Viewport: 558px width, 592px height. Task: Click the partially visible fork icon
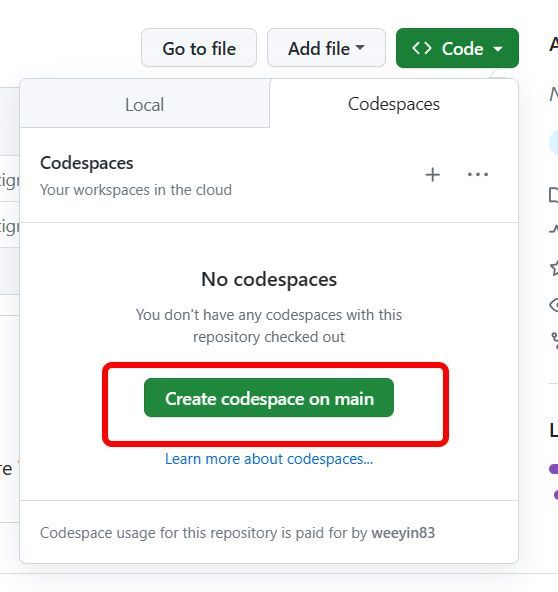(555, 340)
